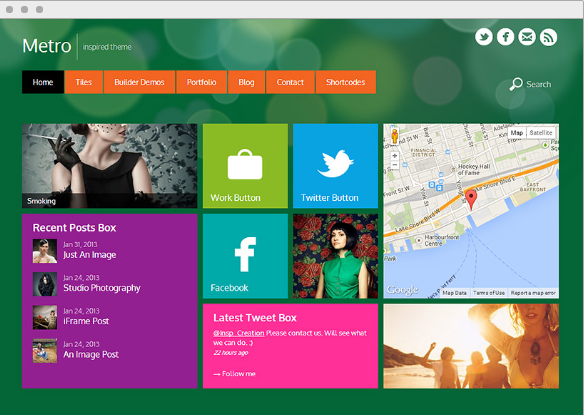Open the Twitter social icon in header
This screenshot has width=586, height=415.
click(484, 37)
